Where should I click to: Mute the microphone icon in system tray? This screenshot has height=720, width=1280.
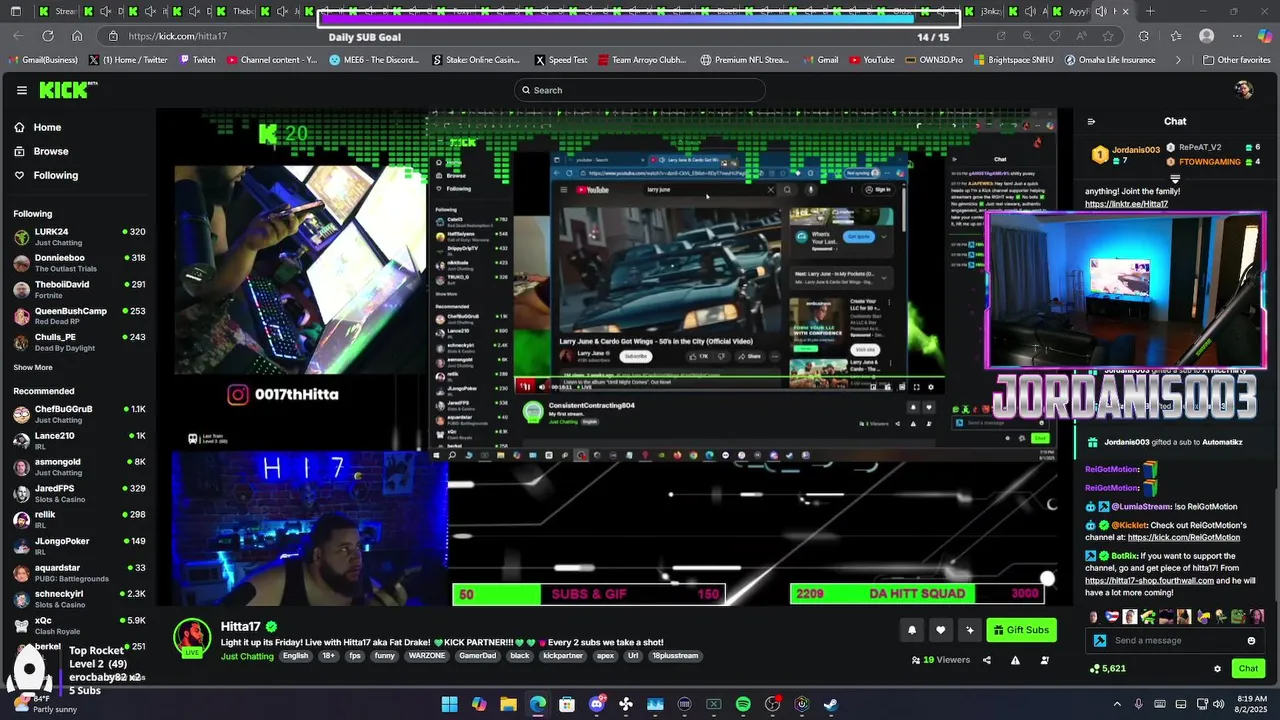1139,704
